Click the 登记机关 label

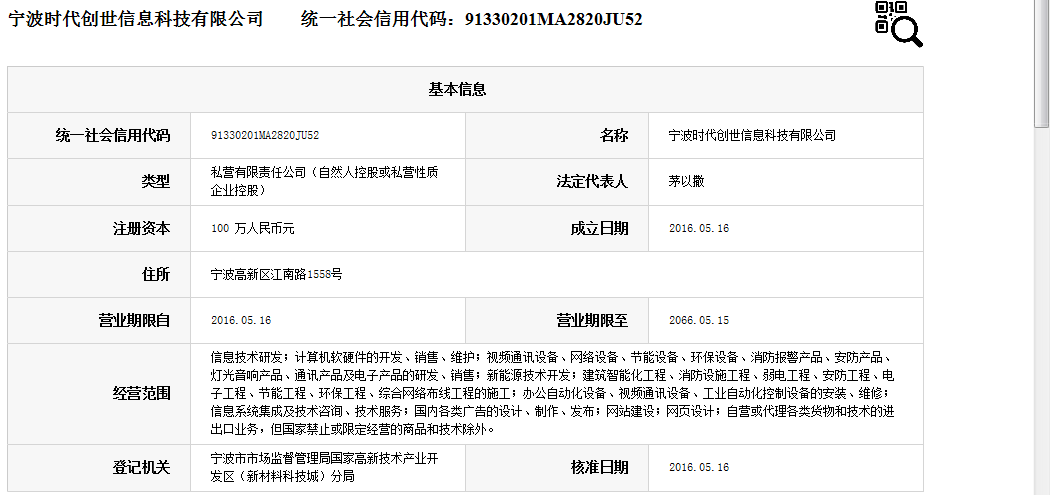click(x=141, y=467)
